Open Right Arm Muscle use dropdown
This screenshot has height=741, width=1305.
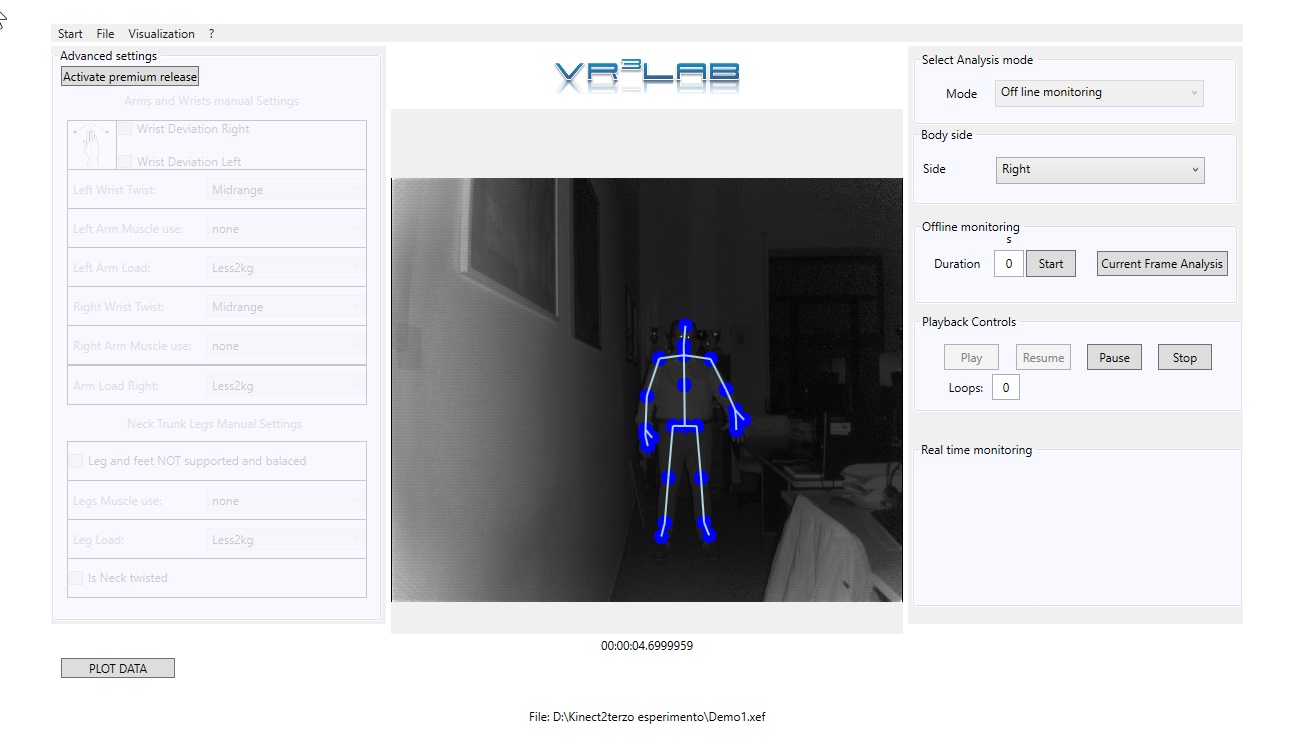285,346
